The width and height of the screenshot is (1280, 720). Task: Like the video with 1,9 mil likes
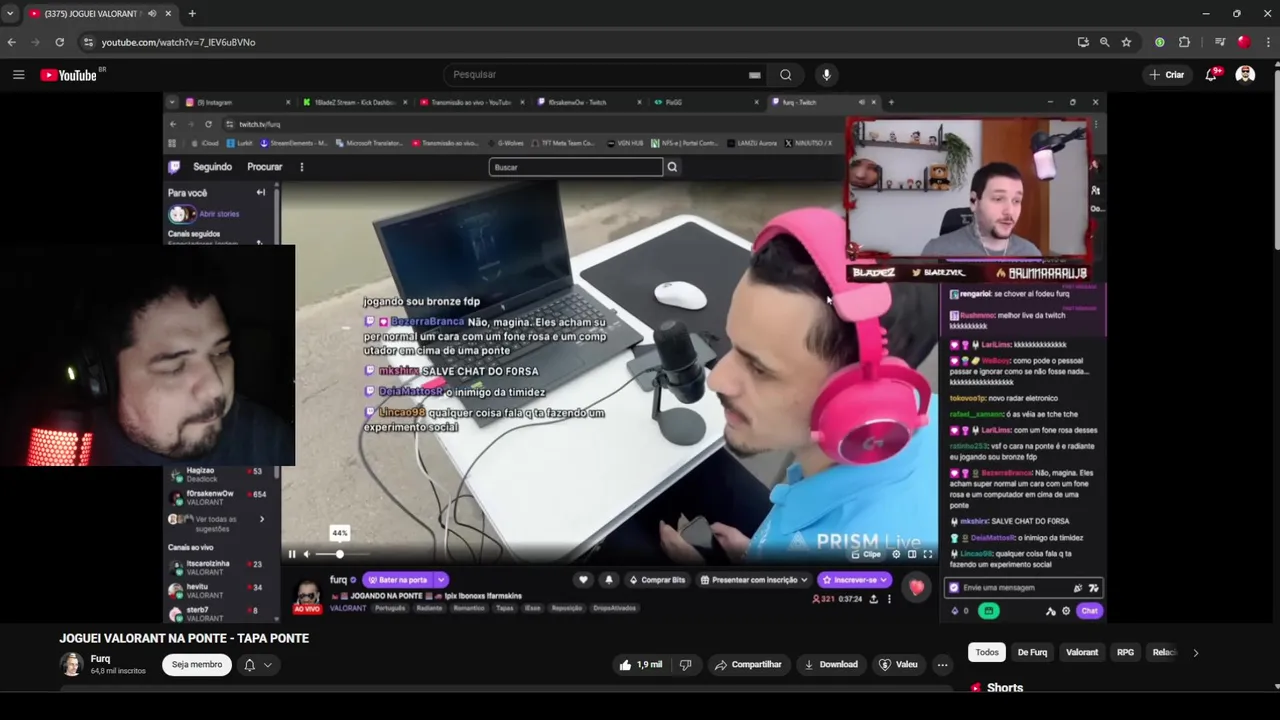coord(640,665)
